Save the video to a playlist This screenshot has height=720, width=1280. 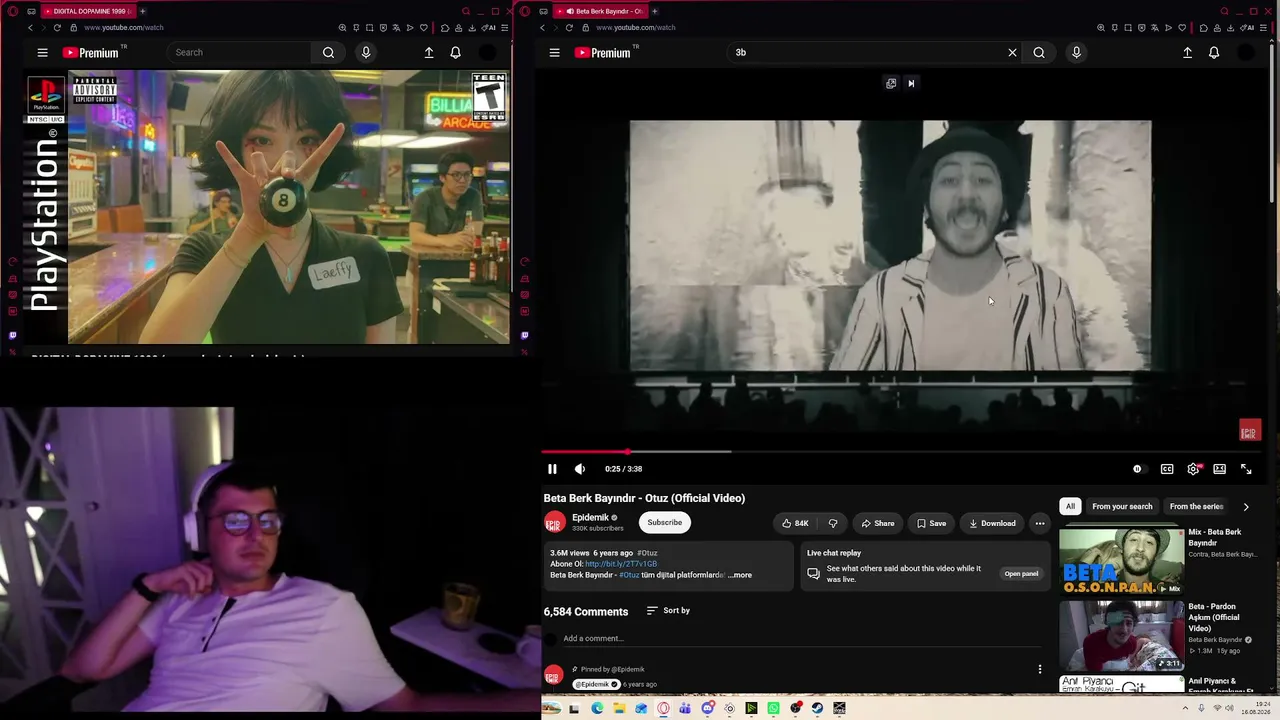931,523
